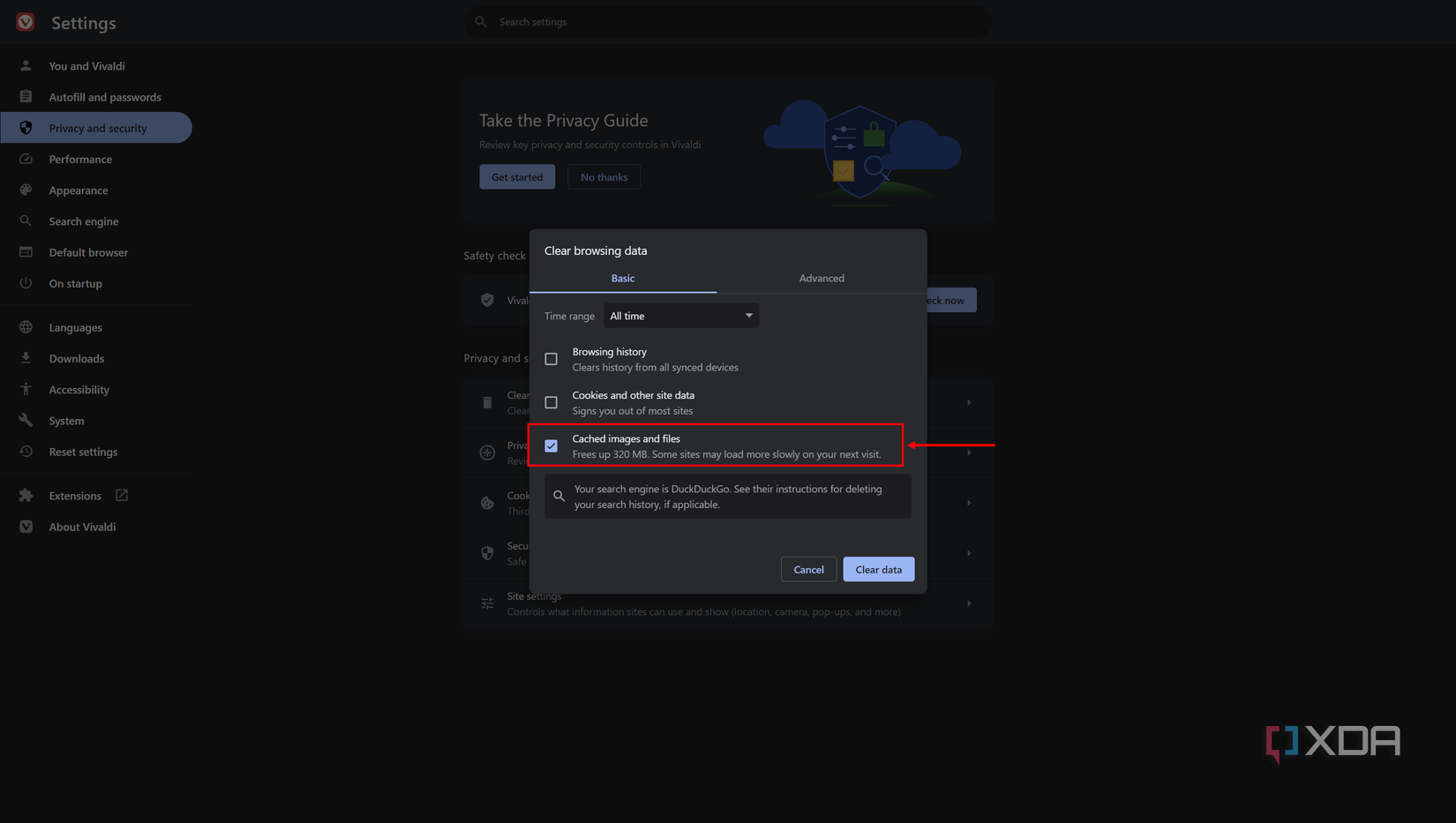
Task: Uncheck Cached images and files checkbox
Action: pos(552,445)
